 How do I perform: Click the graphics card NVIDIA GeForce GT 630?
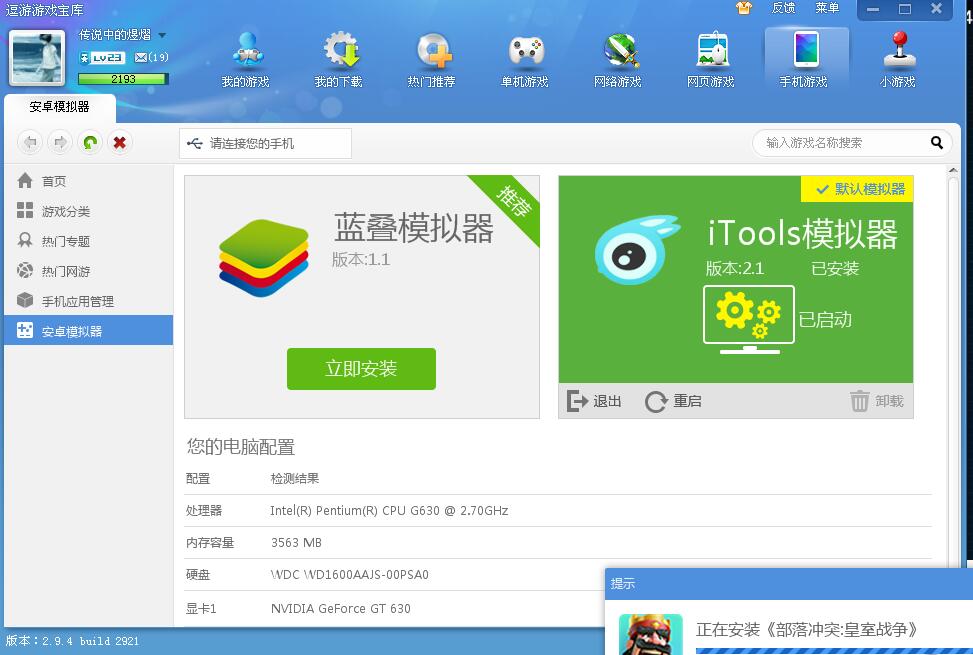click(x=341, y=608)
